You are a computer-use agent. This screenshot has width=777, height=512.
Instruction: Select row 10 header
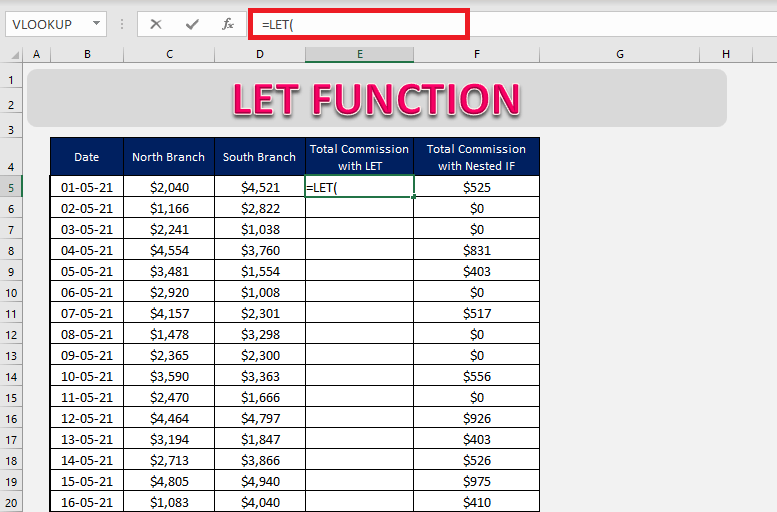(x=11, y=292)
